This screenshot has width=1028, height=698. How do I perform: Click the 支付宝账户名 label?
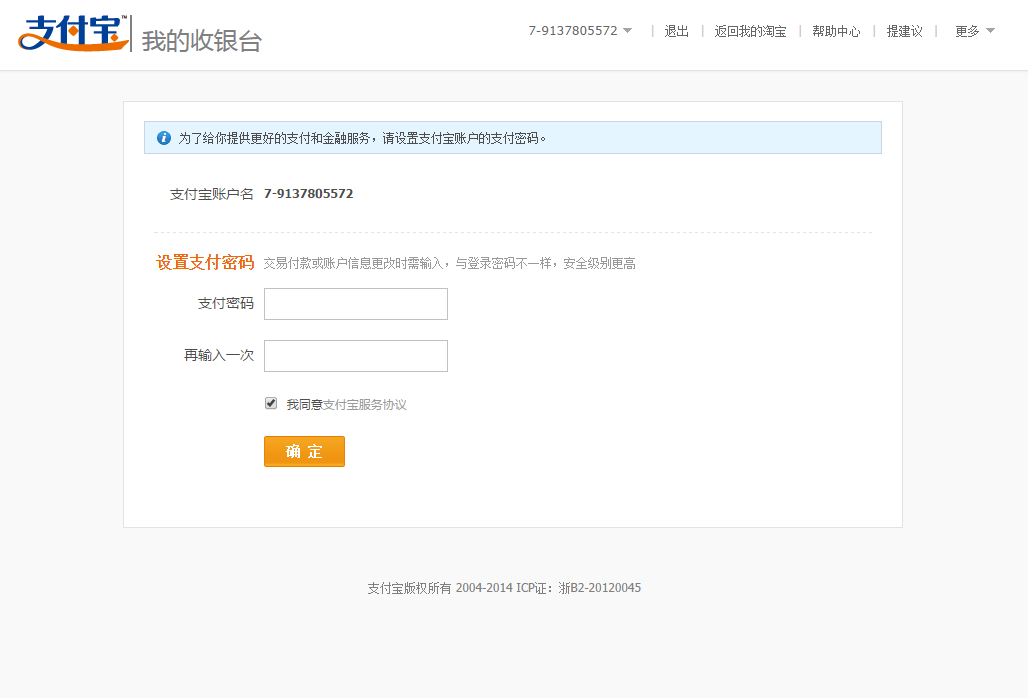[211, 194]
